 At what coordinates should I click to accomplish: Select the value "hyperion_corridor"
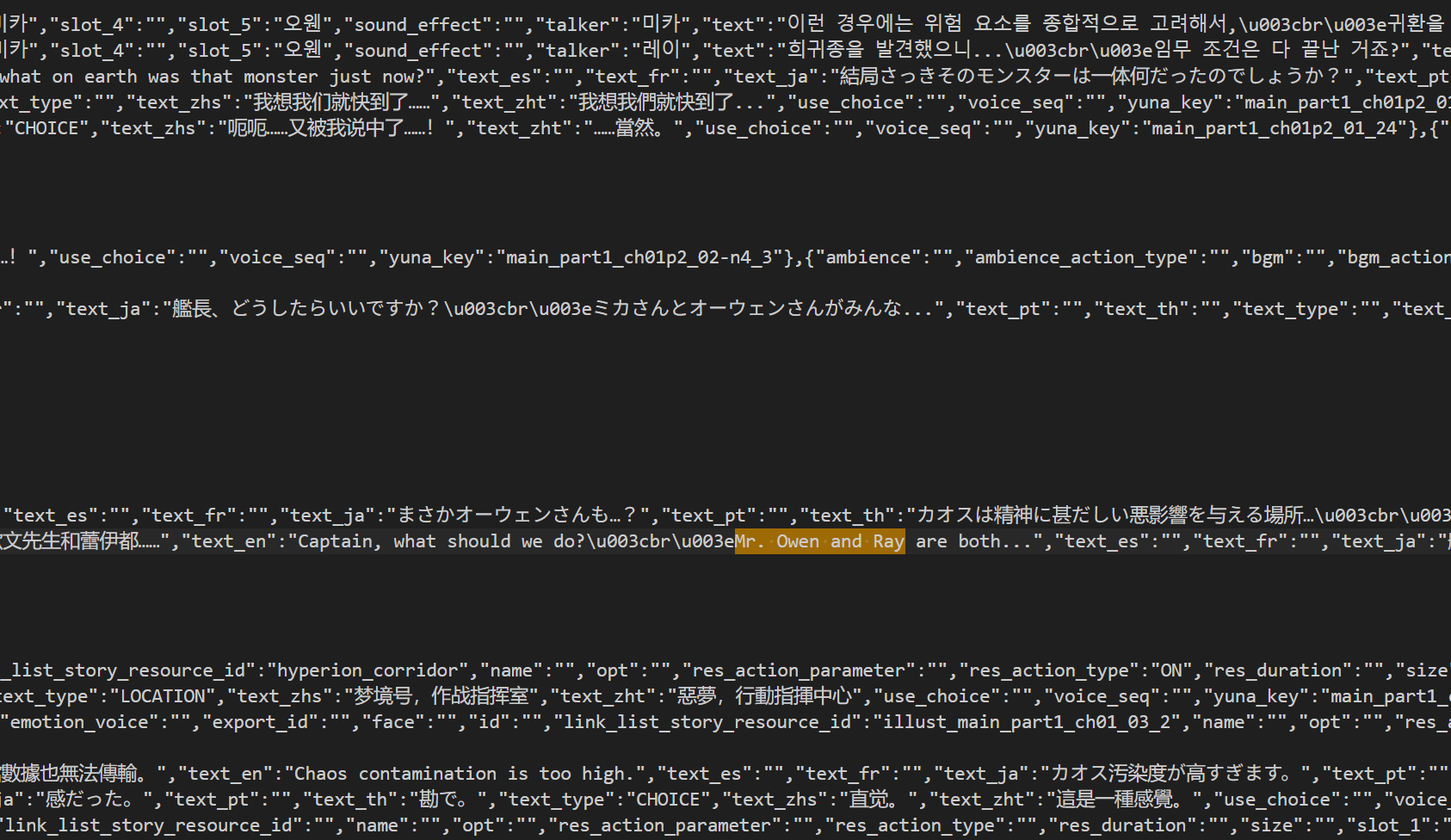[x=367, y=670]
